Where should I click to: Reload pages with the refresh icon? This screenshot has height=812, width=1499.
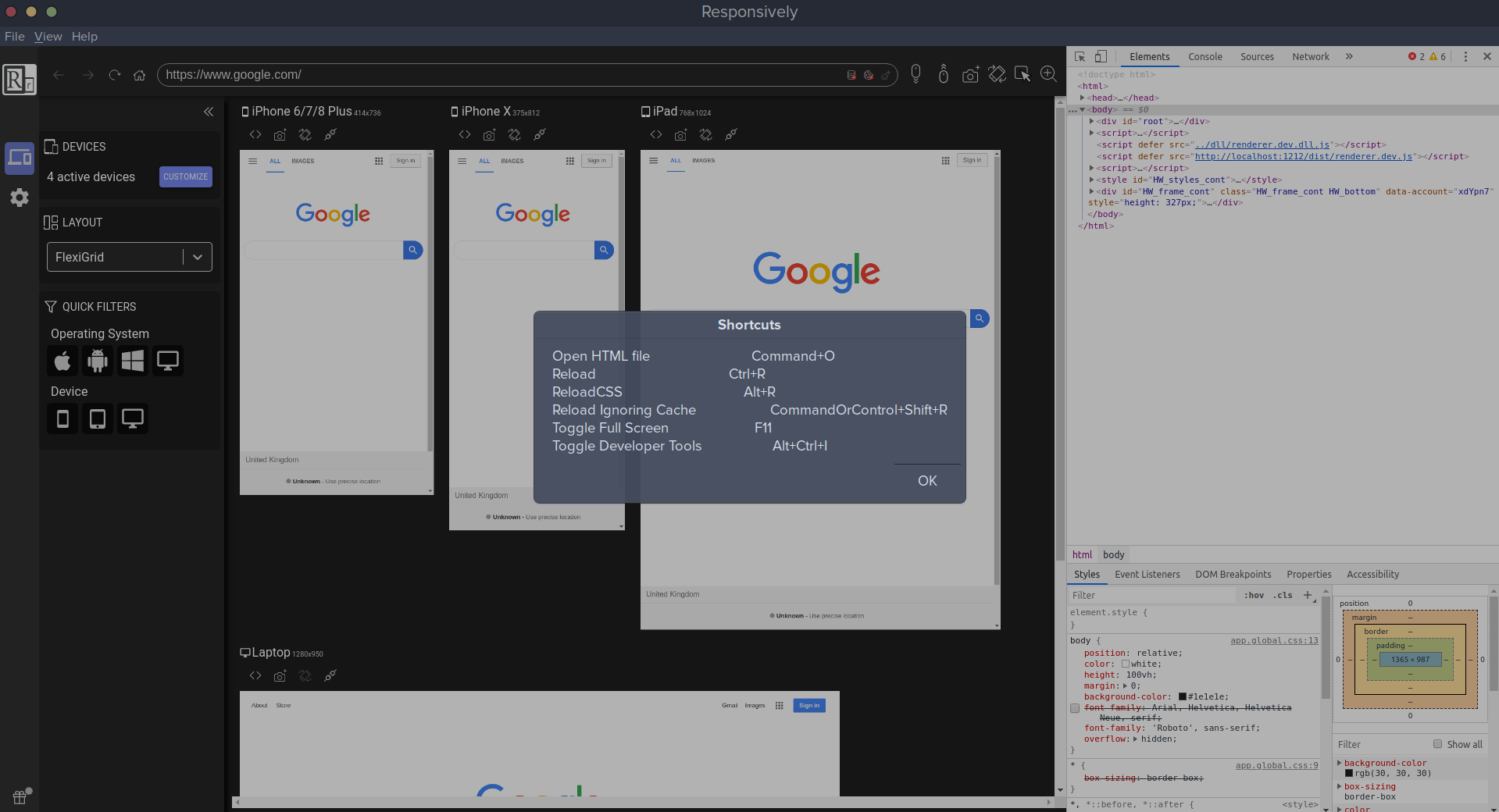pyautogui.click(x=115, y=75)
